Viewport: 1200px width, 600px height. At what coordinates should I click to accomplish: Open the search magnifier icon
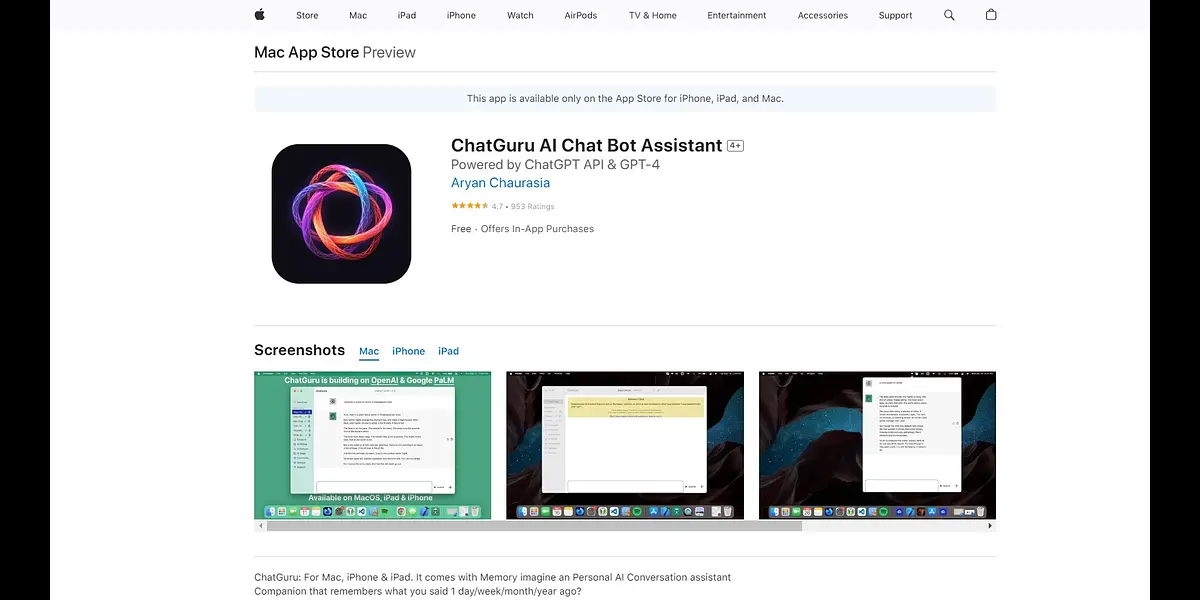949,15
